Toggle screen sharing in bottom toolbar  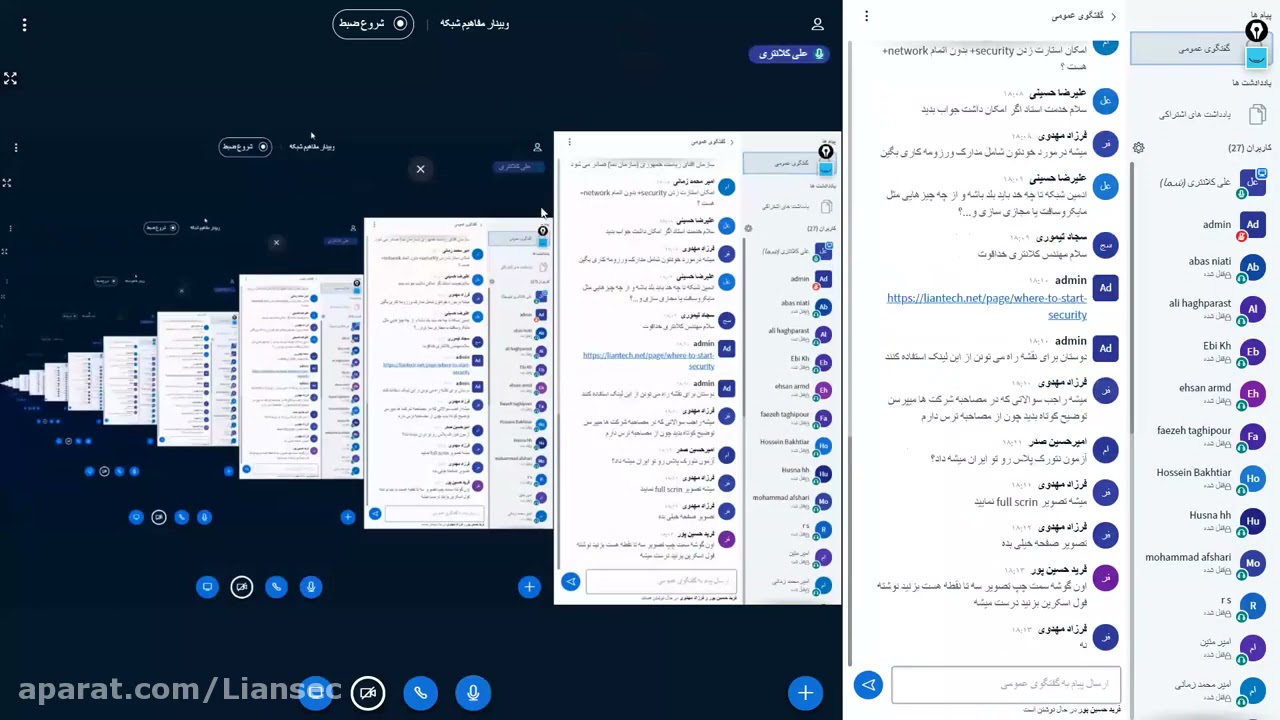click(x=315, y=692)
